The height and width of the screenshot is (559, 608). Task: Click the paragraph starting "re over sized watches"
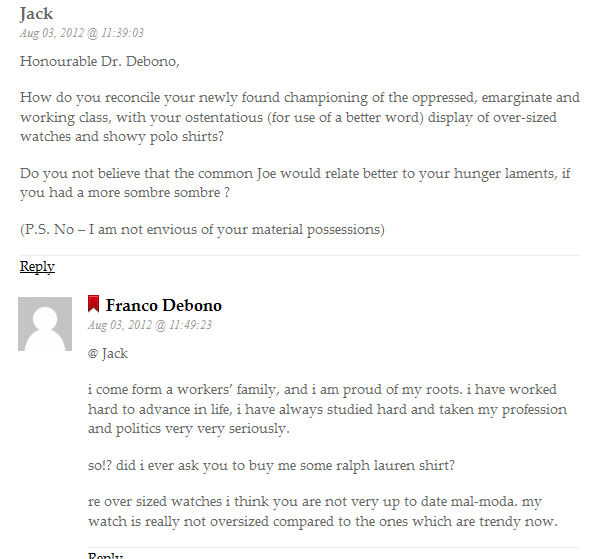coord(328,511)
